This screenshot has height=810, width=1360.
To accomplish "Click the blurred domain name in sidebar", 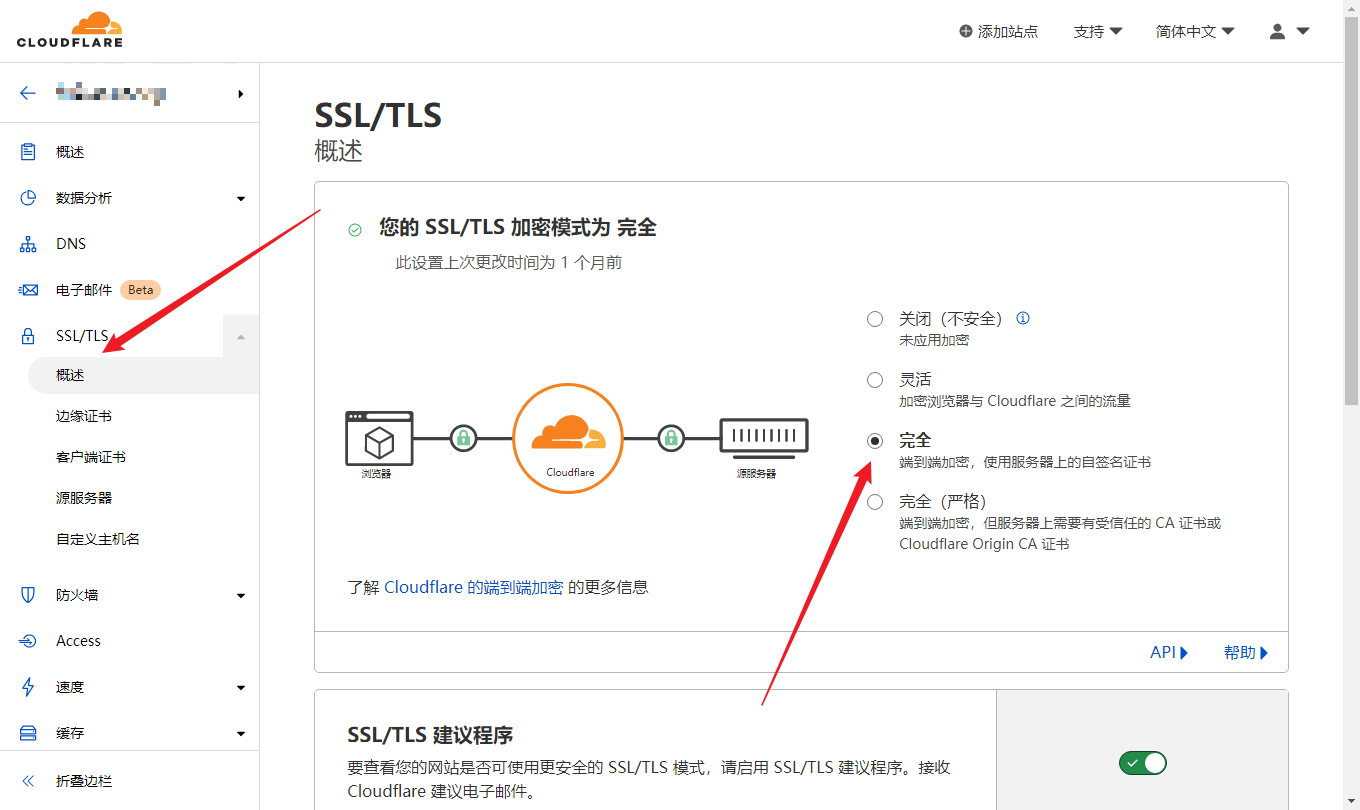I will [x=110, y=94].
